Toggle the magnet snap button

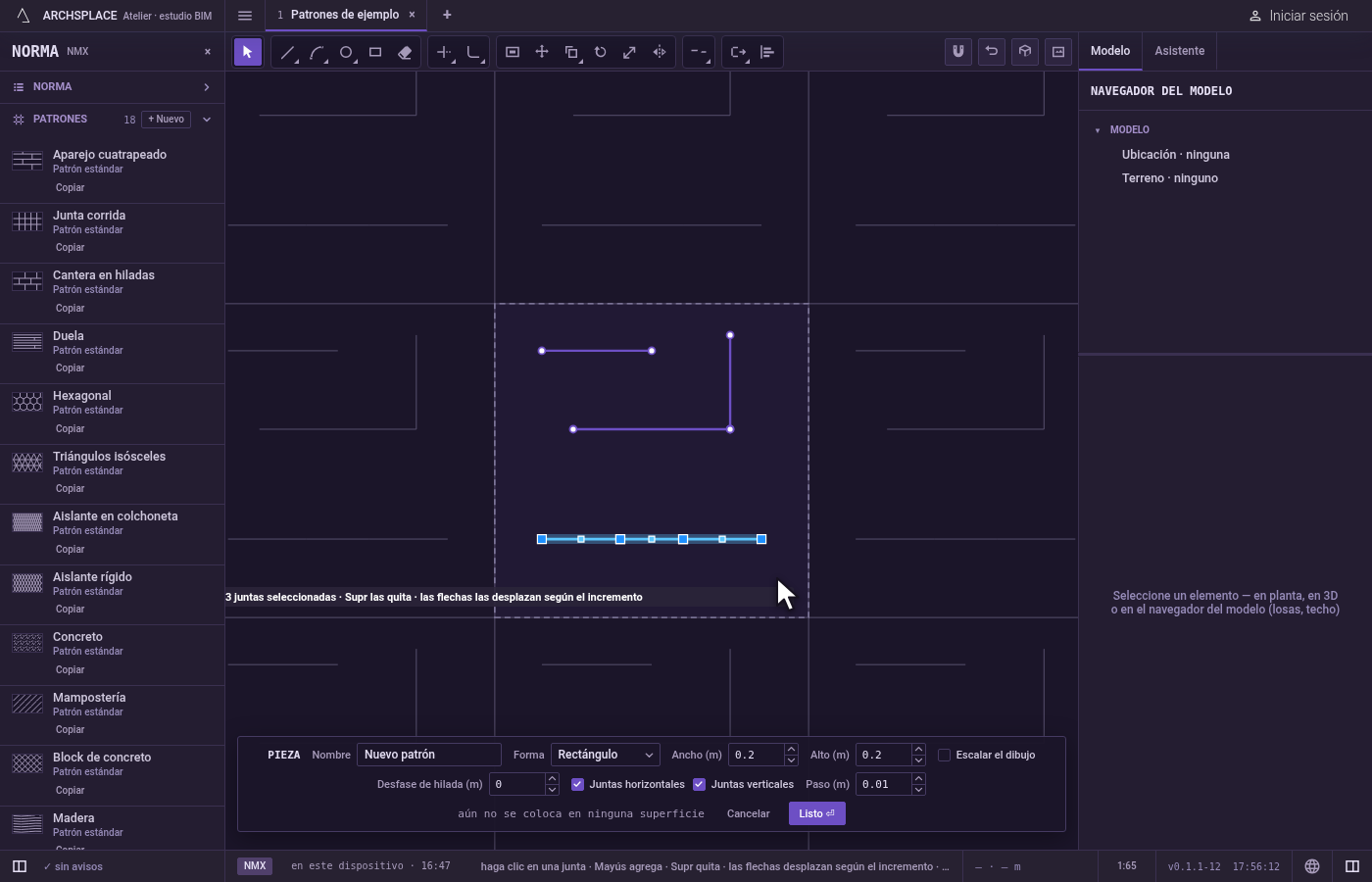958,52
